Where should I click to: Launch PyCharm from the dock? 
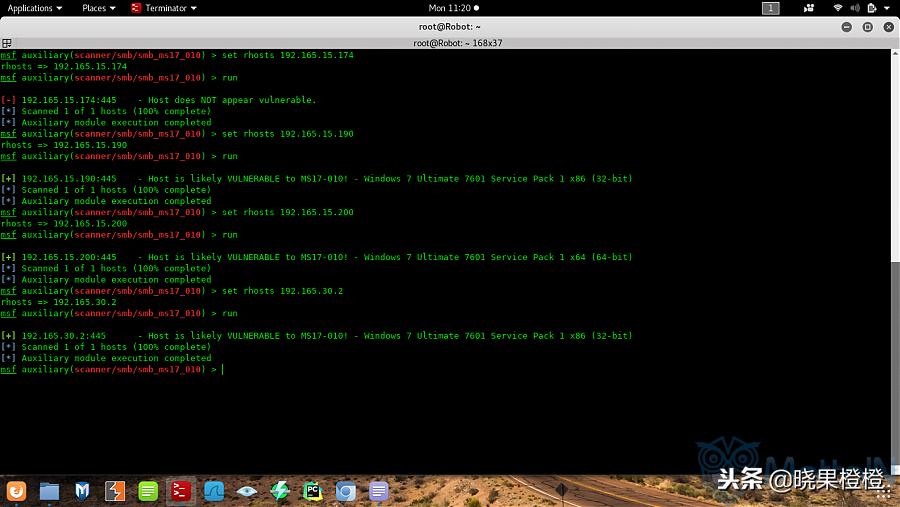tap(313, 491)
